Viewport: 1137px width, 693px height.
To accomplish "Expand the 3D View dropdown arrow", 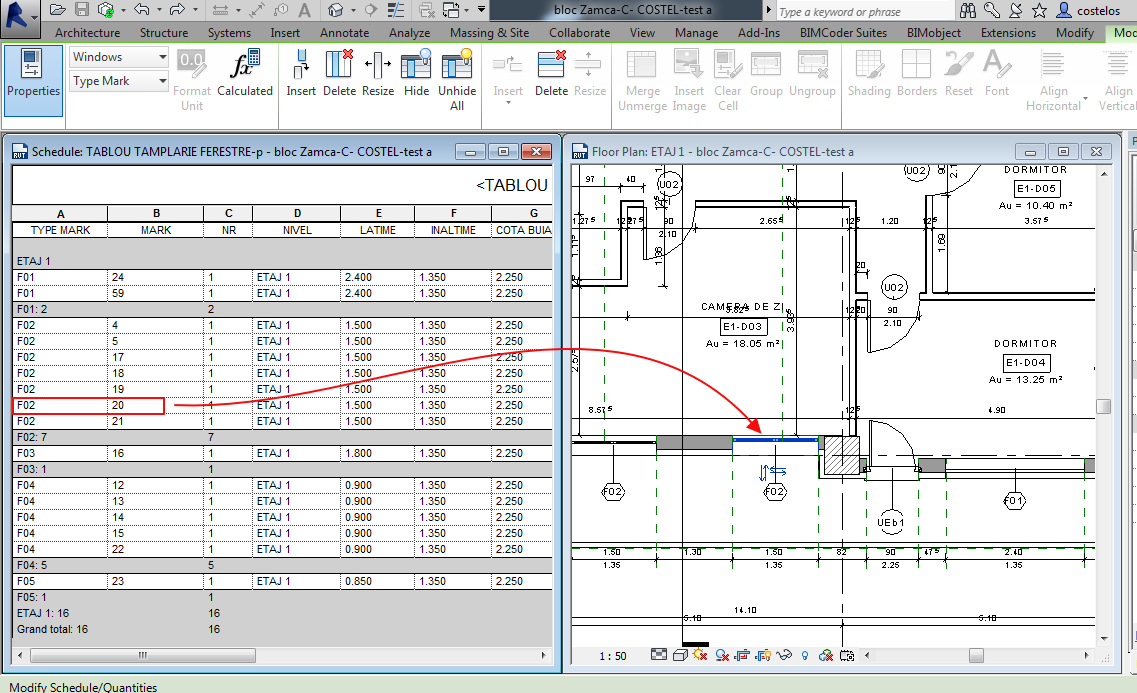I will click(x=353, y=10).
